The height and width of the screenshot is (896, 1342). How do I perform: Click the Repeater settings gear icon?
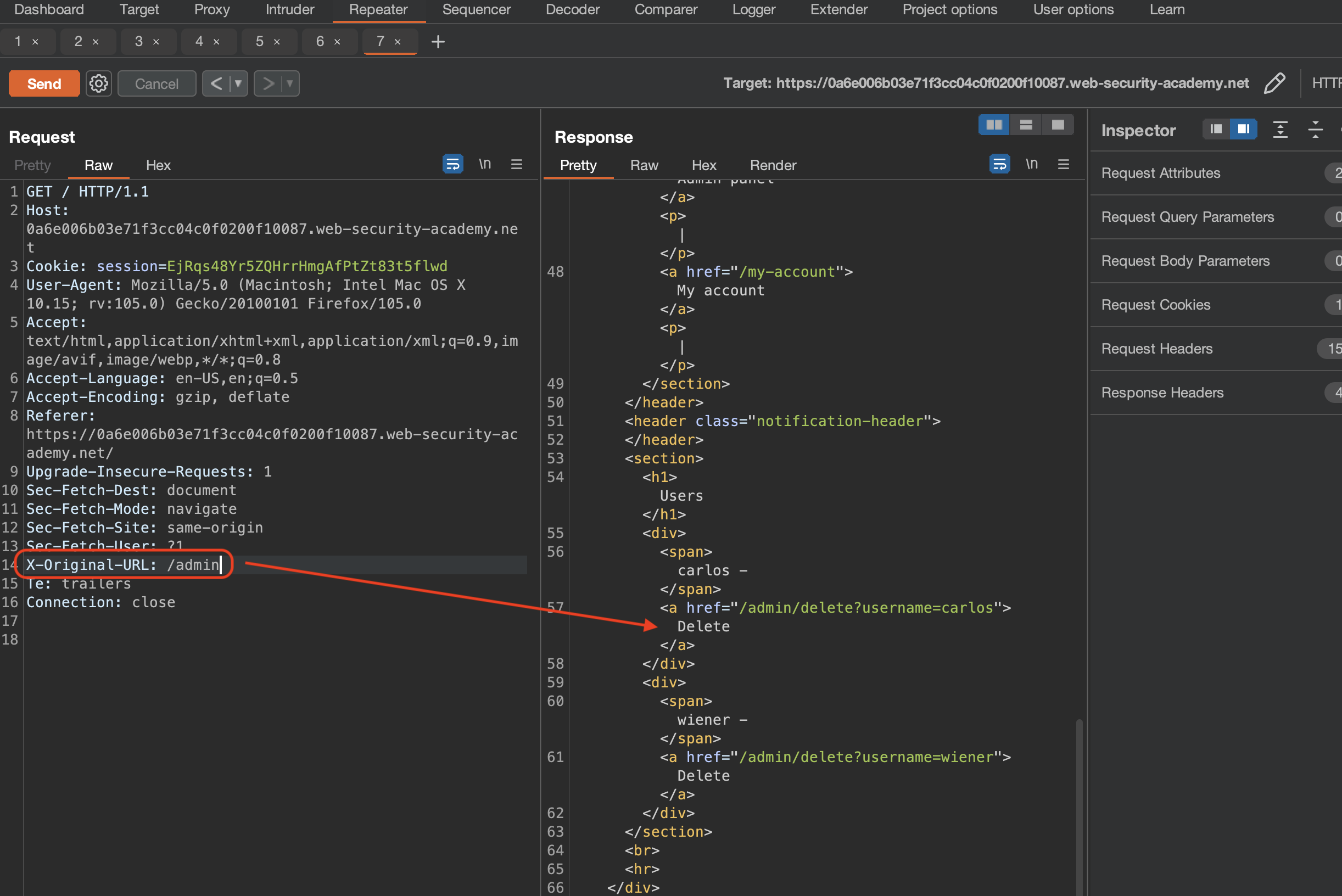point(98,83)
